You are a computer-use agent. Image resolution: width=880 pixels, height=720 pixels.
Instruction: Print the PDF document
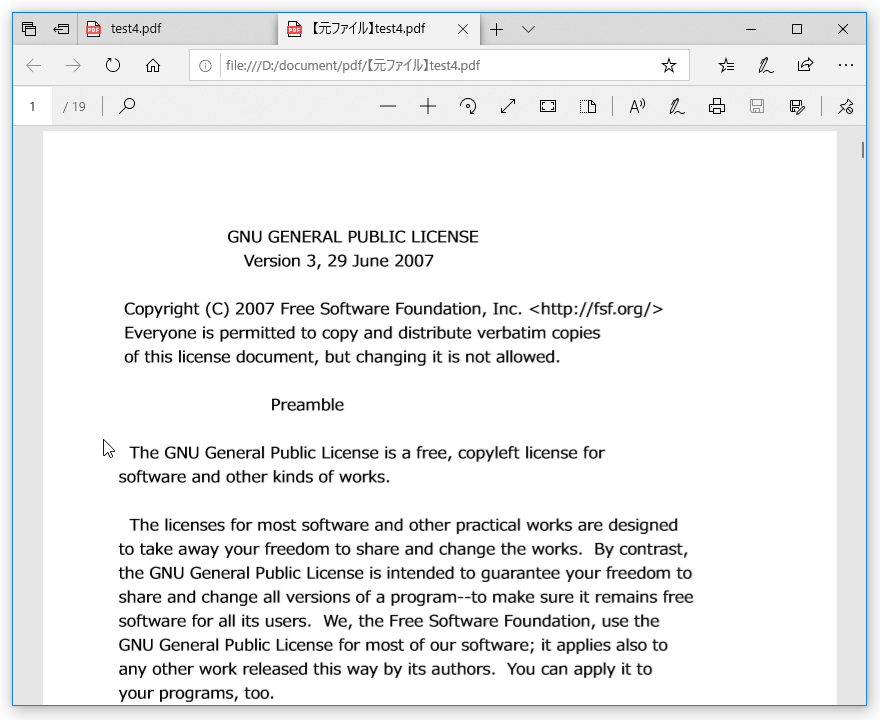pyautogui.click(x=717, y=106)
